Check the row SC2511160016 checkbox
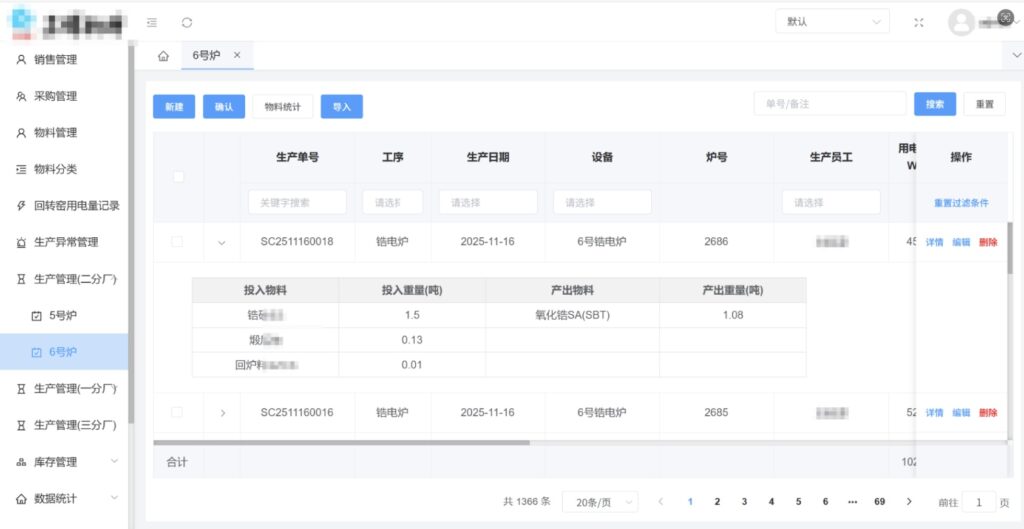 click(x=177, y=412)
